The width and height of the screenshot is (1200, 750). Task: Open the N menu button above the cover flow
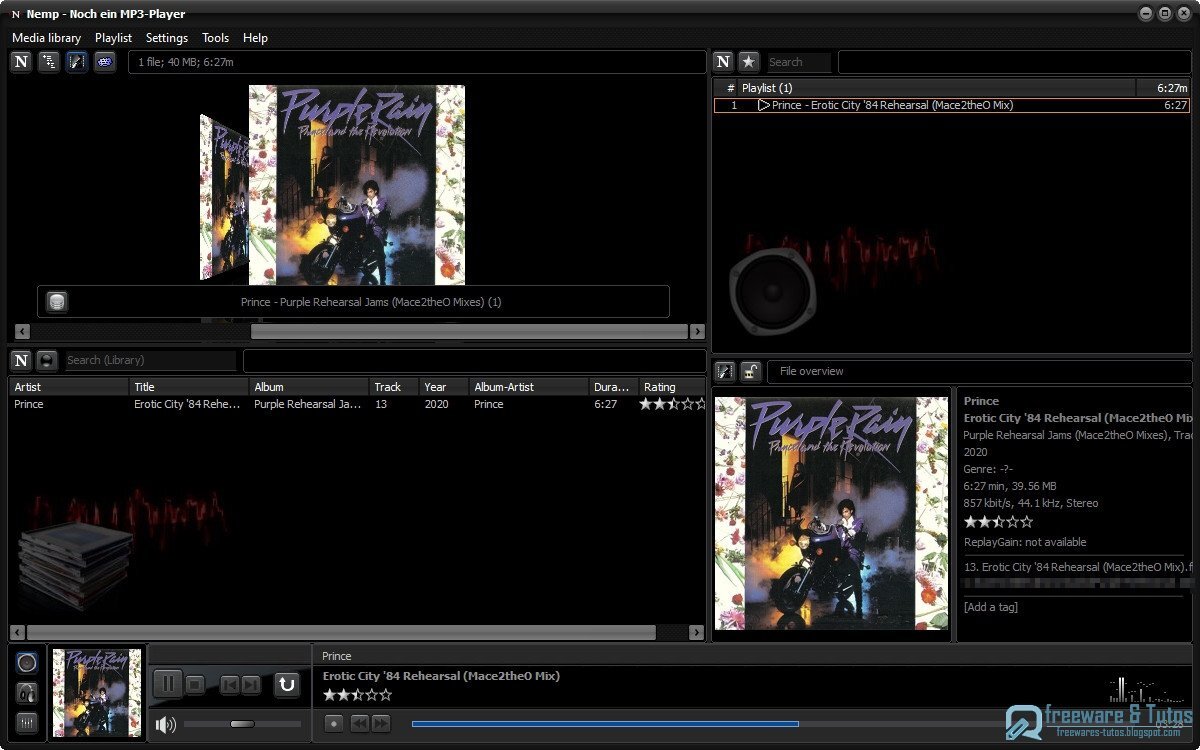[x=21, y=62]
